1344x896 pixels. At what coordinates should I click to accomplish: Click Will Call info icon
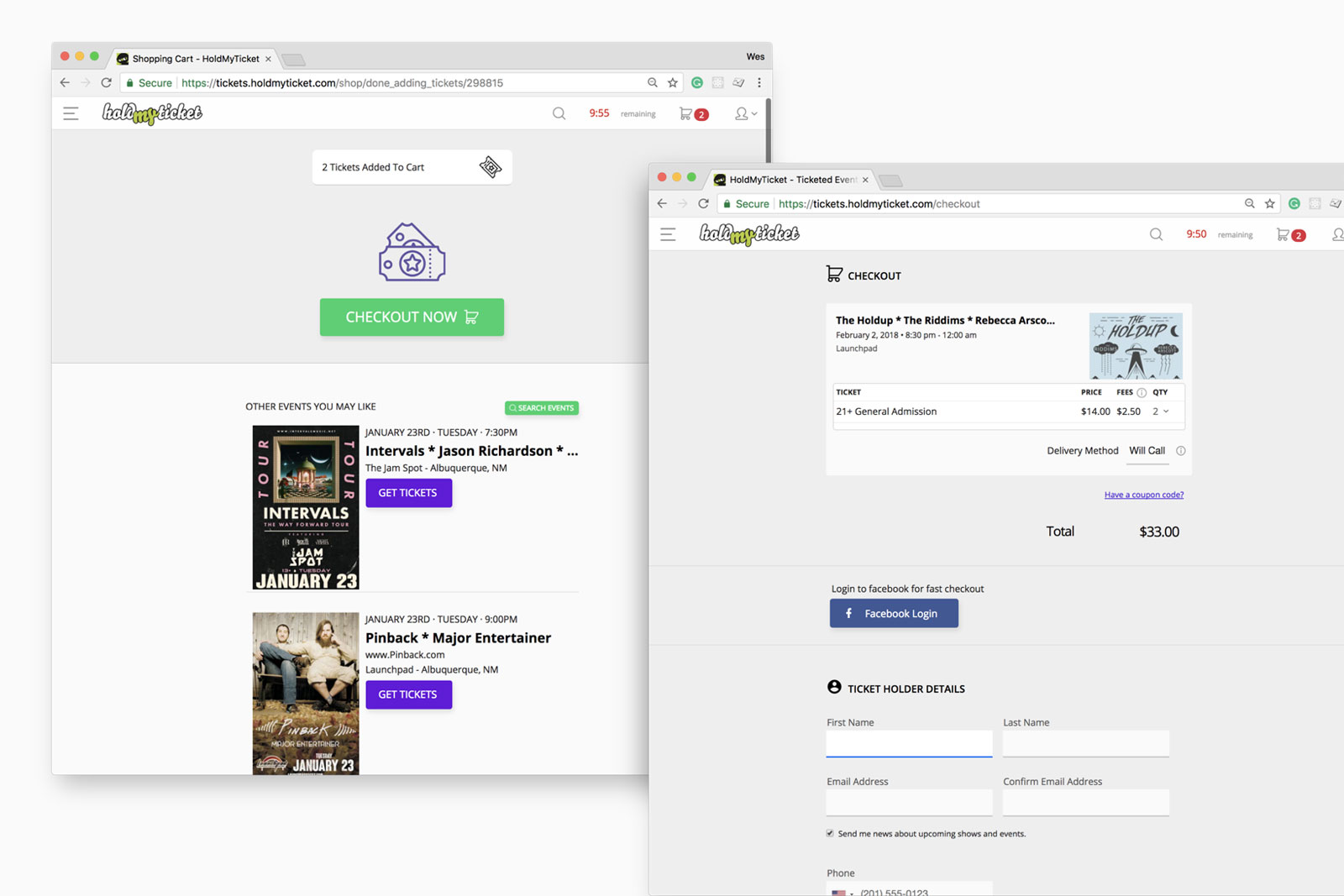coord(1181,451)
